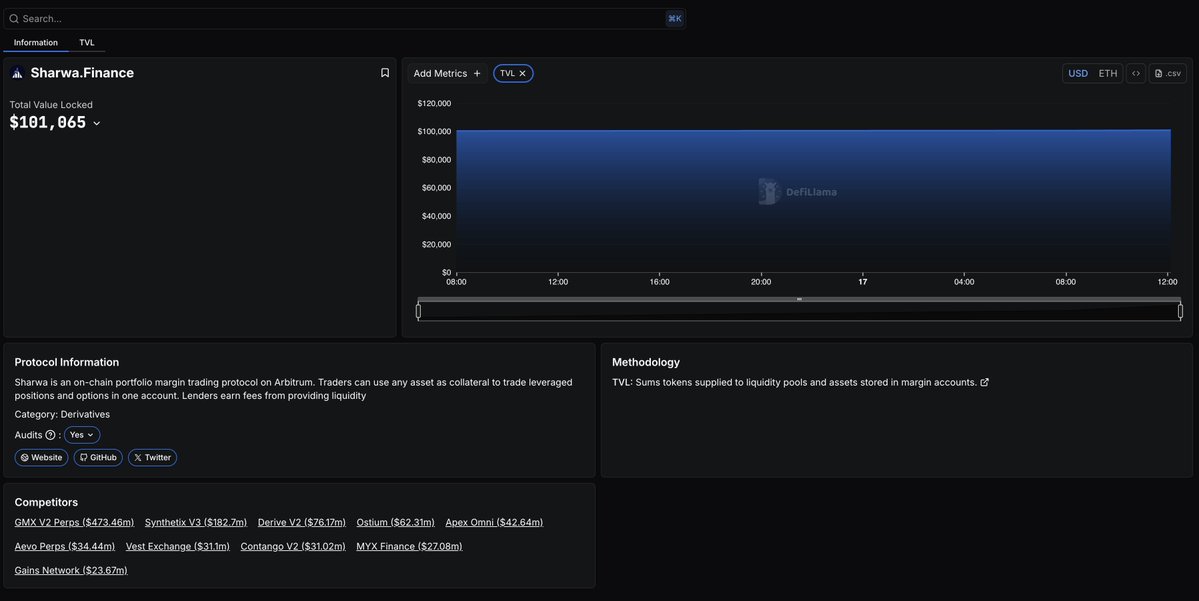
Task: Click the bold 17 date axis label
Action: pyautogui.click(x=863, y=282)
